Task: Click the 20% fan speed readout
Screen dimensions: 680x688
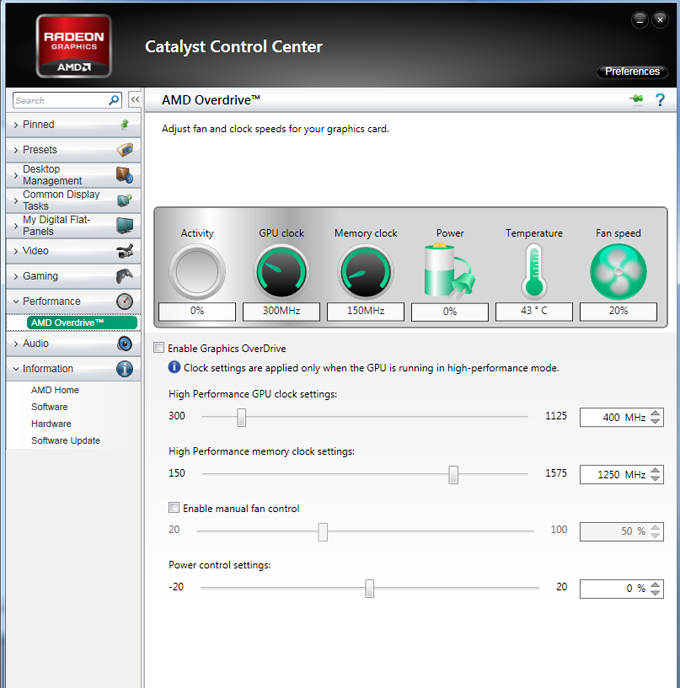Action: 618,311
